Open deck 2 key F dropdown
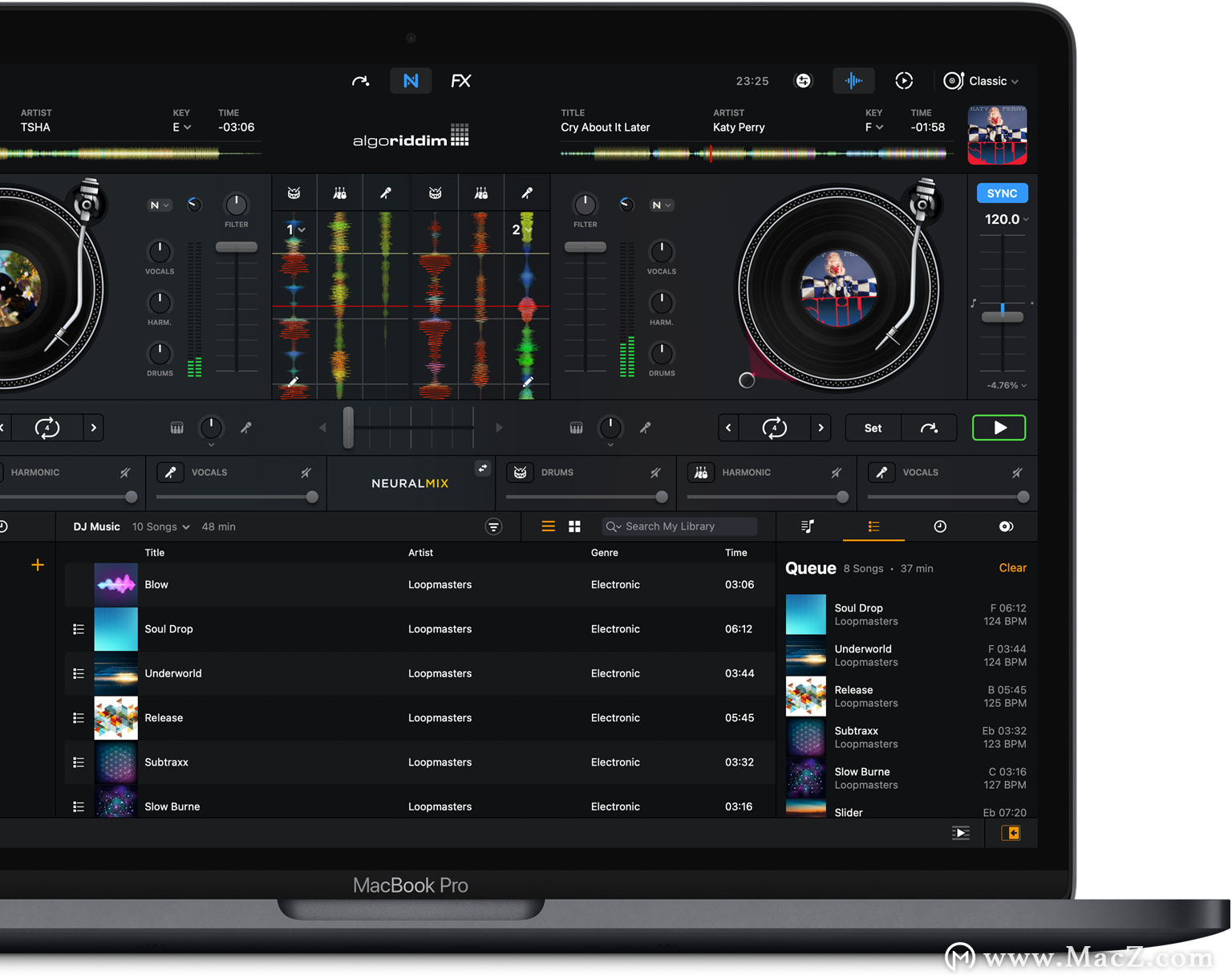1232x979 pixels. (874, 128)
